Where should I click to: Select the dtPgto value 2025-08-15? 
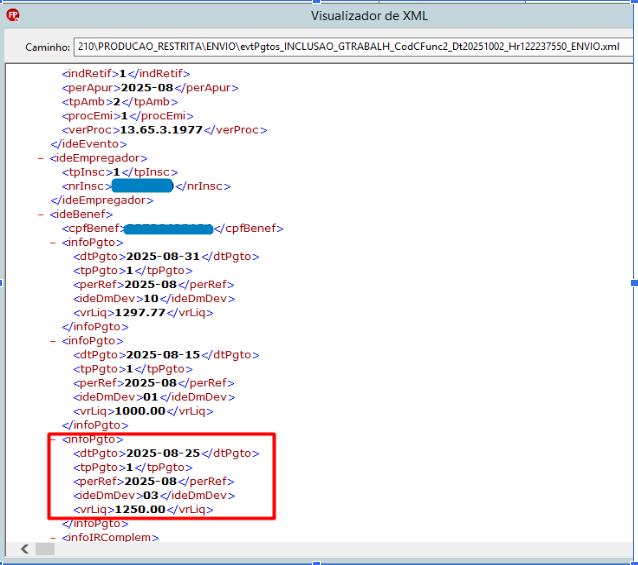click(x=163, y=355)
